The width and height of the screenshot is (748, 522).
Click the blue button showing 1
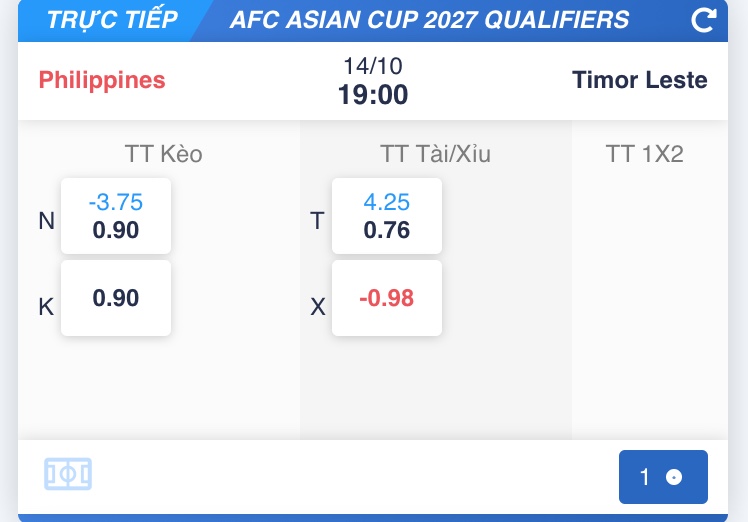click(x=662, y=477)
